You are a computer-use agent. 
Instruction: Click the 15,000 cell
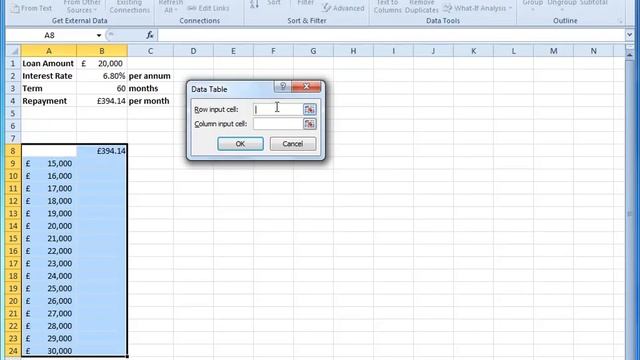[x=49, y=163]
